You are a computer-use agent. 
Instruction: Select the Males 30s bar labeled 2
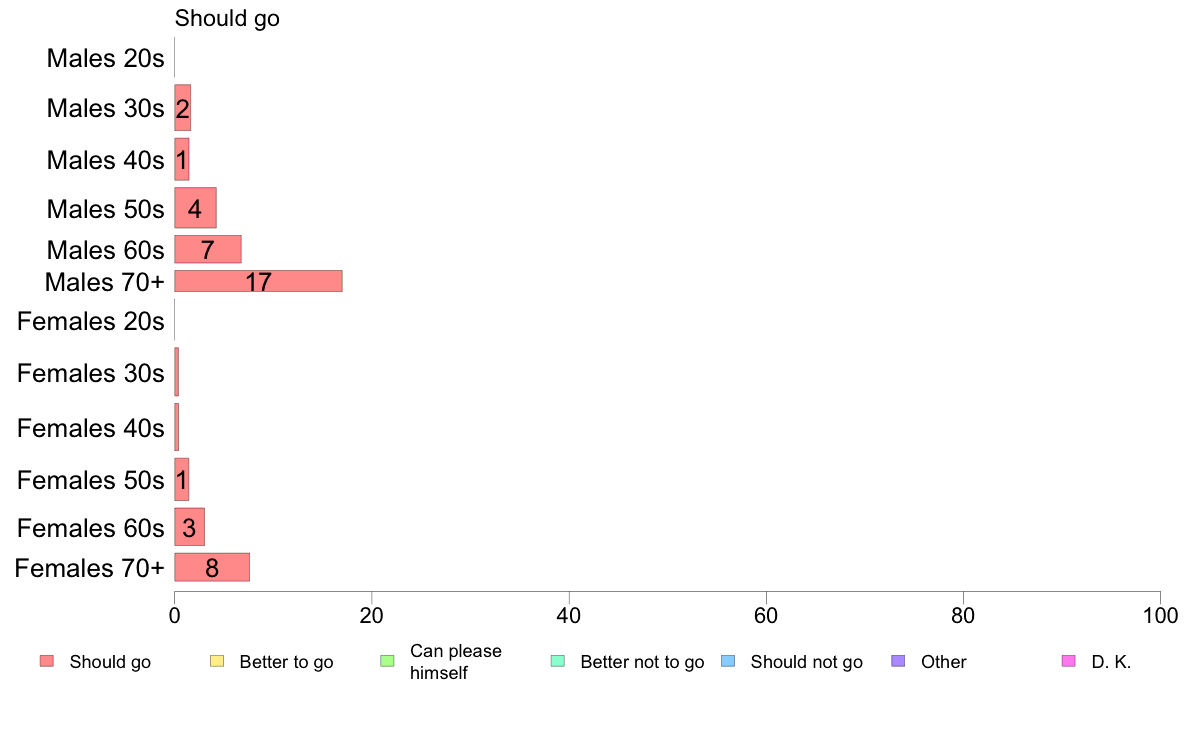[x=183, y=108]
